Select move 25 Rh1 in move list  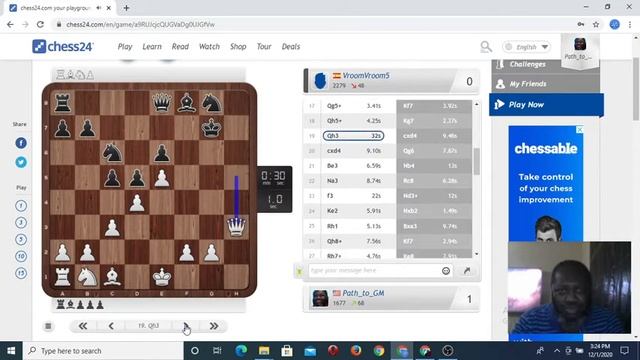pyautogui.click(x=353, y=226)
